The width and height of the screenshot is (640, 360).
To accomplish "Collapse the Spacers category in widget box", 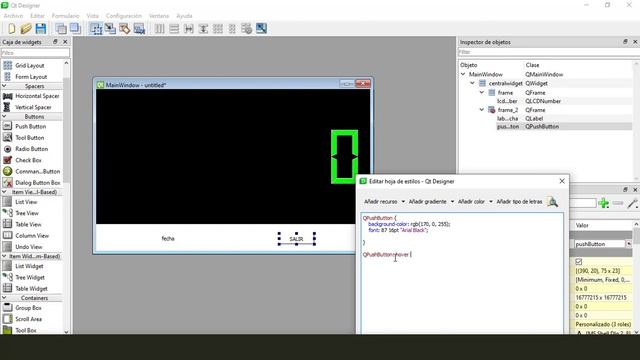I will click(x=4, y=86).
